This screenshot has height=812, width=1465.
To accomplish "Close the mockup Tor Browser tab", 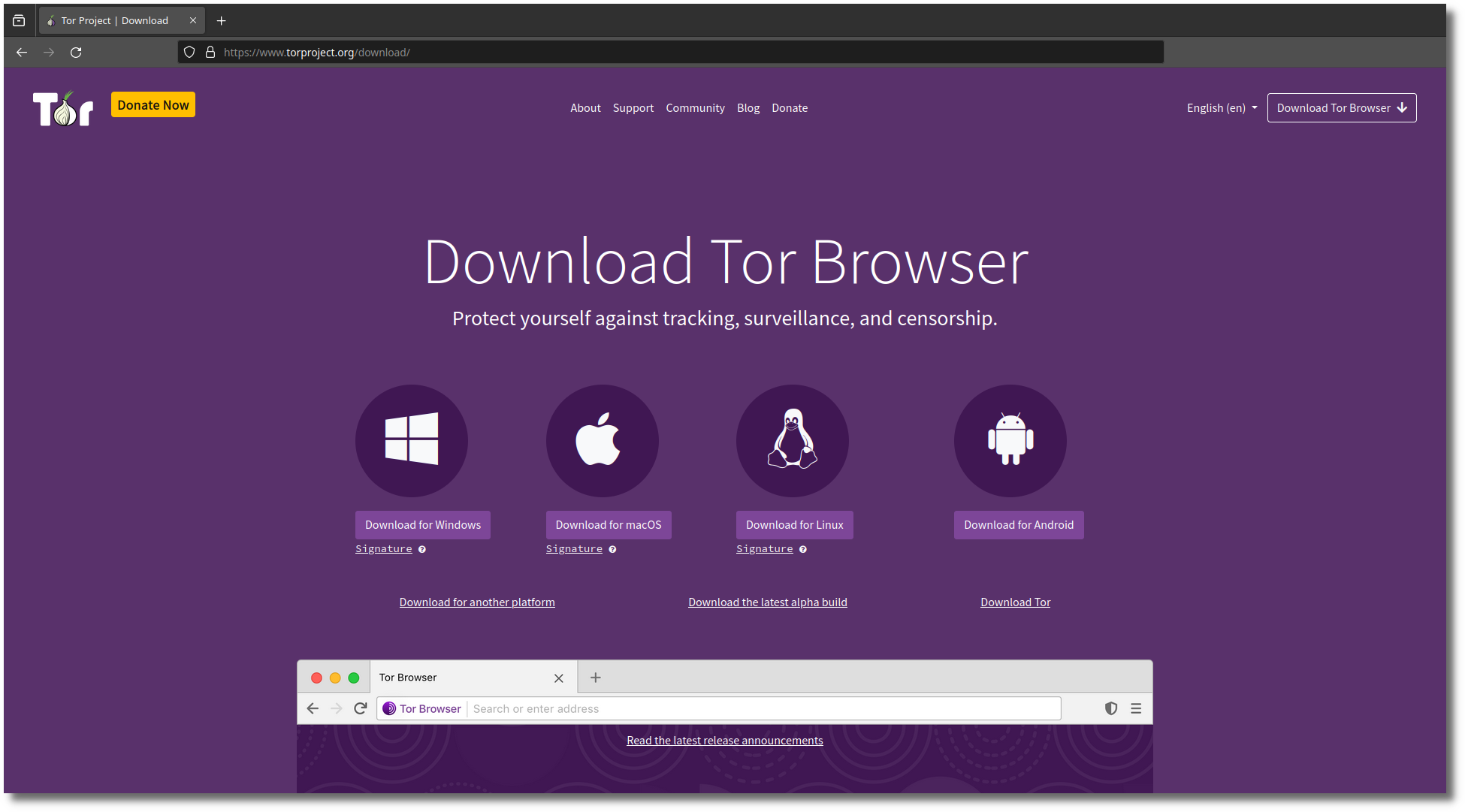I will click(x=559, y=678).
